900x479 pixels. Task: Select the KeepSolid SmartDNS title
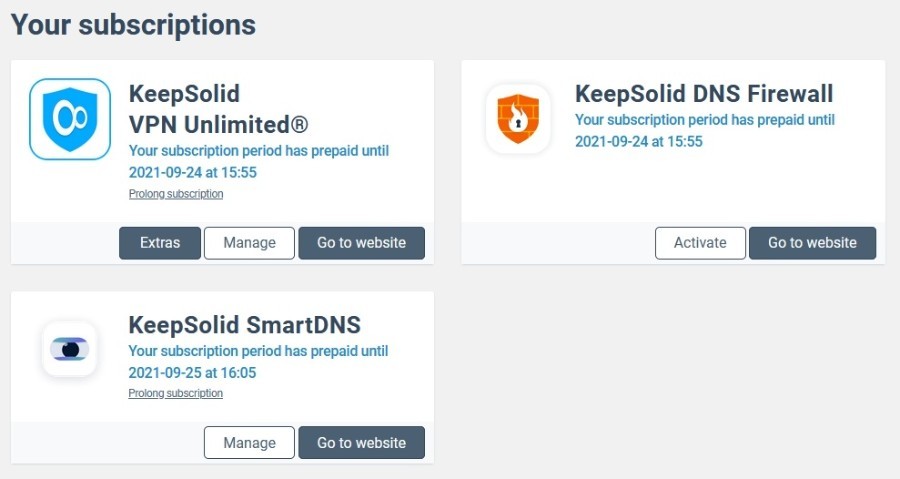[x=245, y=325]
